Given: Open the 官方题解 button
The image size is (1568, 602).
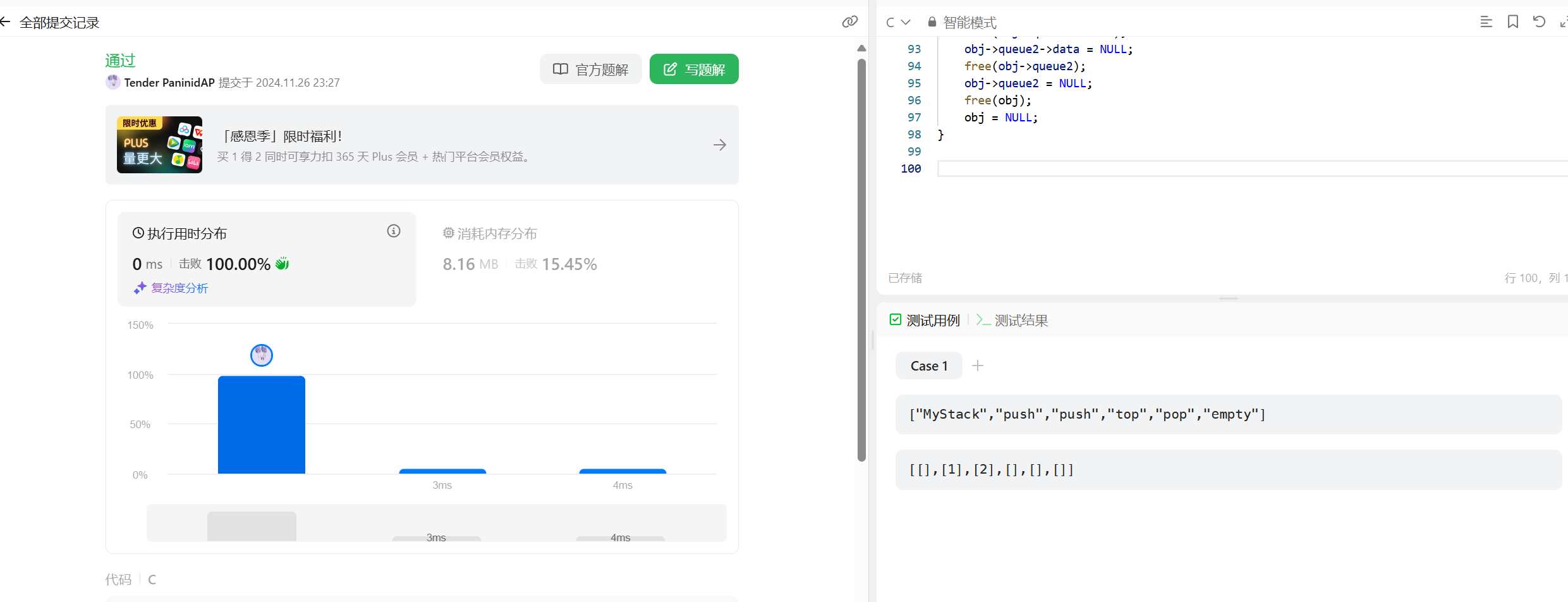Looking at the screenshot, I should (590, 69).
